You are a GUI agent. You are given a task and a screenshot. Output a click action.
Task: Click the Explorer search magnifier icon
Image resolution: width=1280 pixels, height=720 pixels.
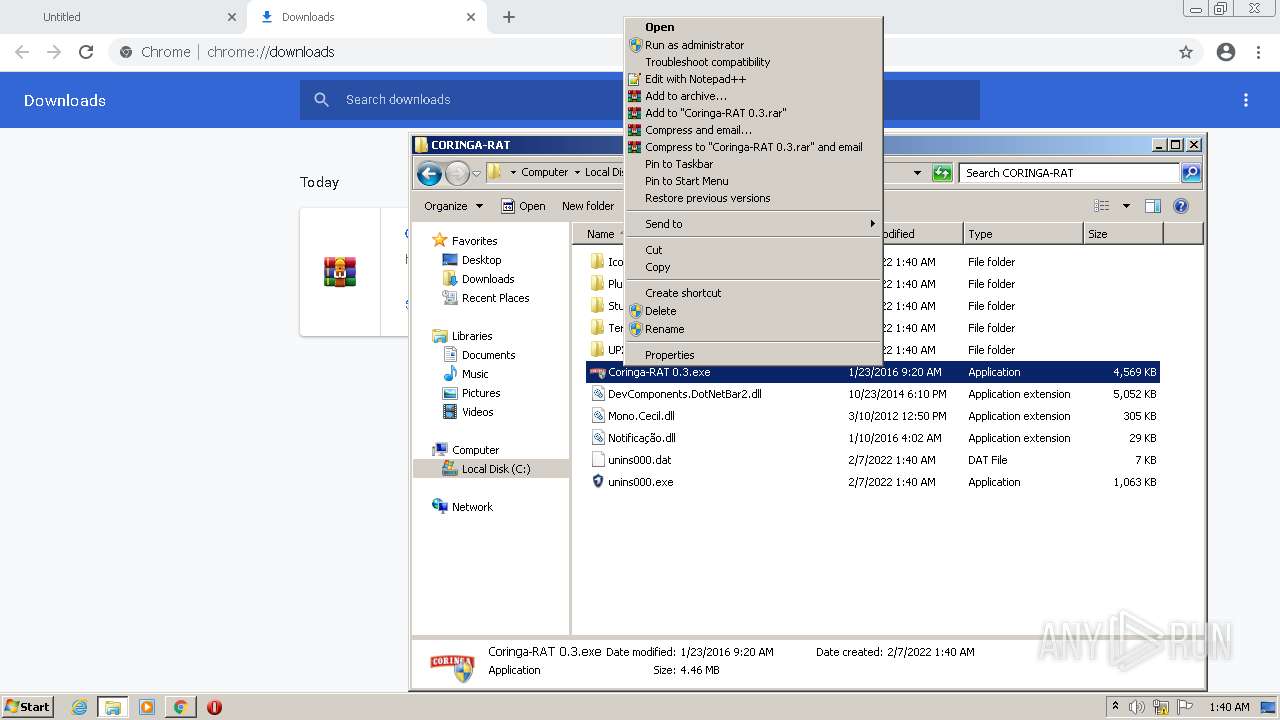pyautogui.click(x=1191, y=173)
